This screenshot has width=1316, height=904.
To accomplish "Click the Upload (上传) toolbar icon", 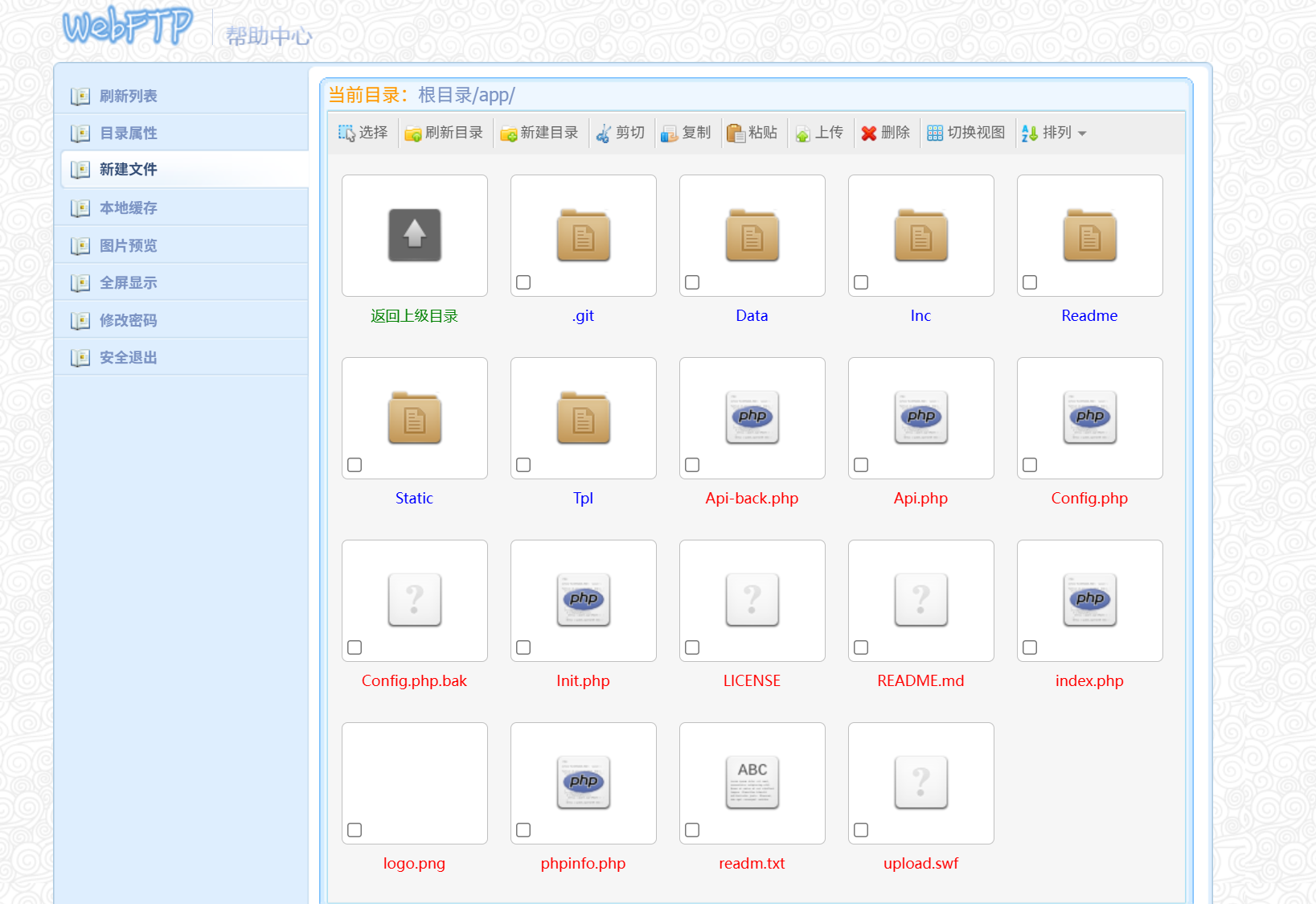I will click(x=802, y=134).
